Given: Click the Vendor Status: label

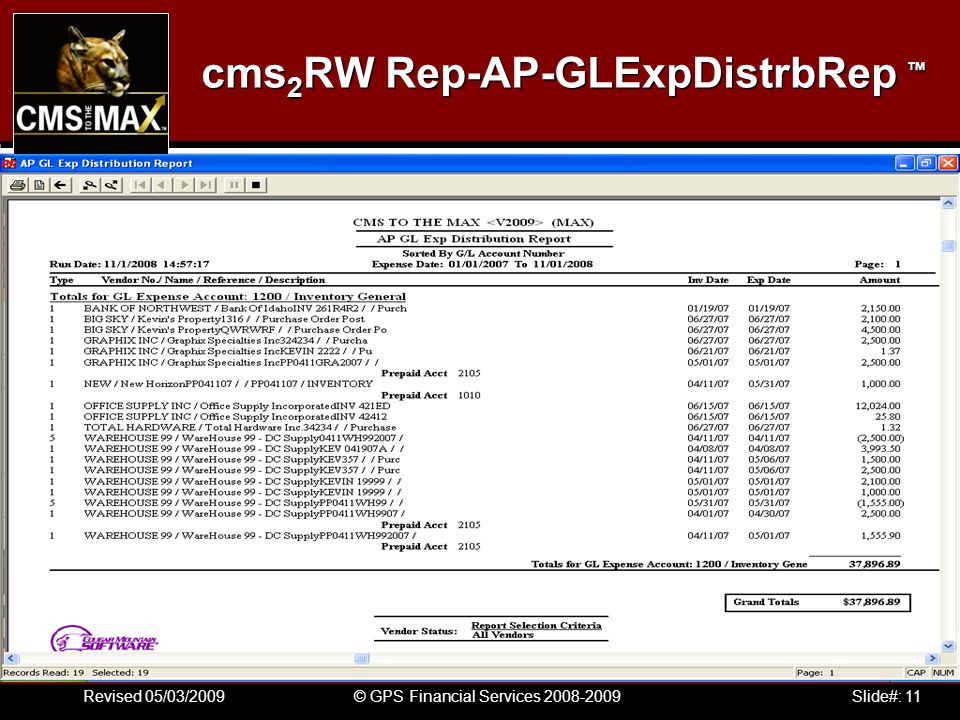Looking at the screenshot, I should pyautogui.click(x=419, y=631).
